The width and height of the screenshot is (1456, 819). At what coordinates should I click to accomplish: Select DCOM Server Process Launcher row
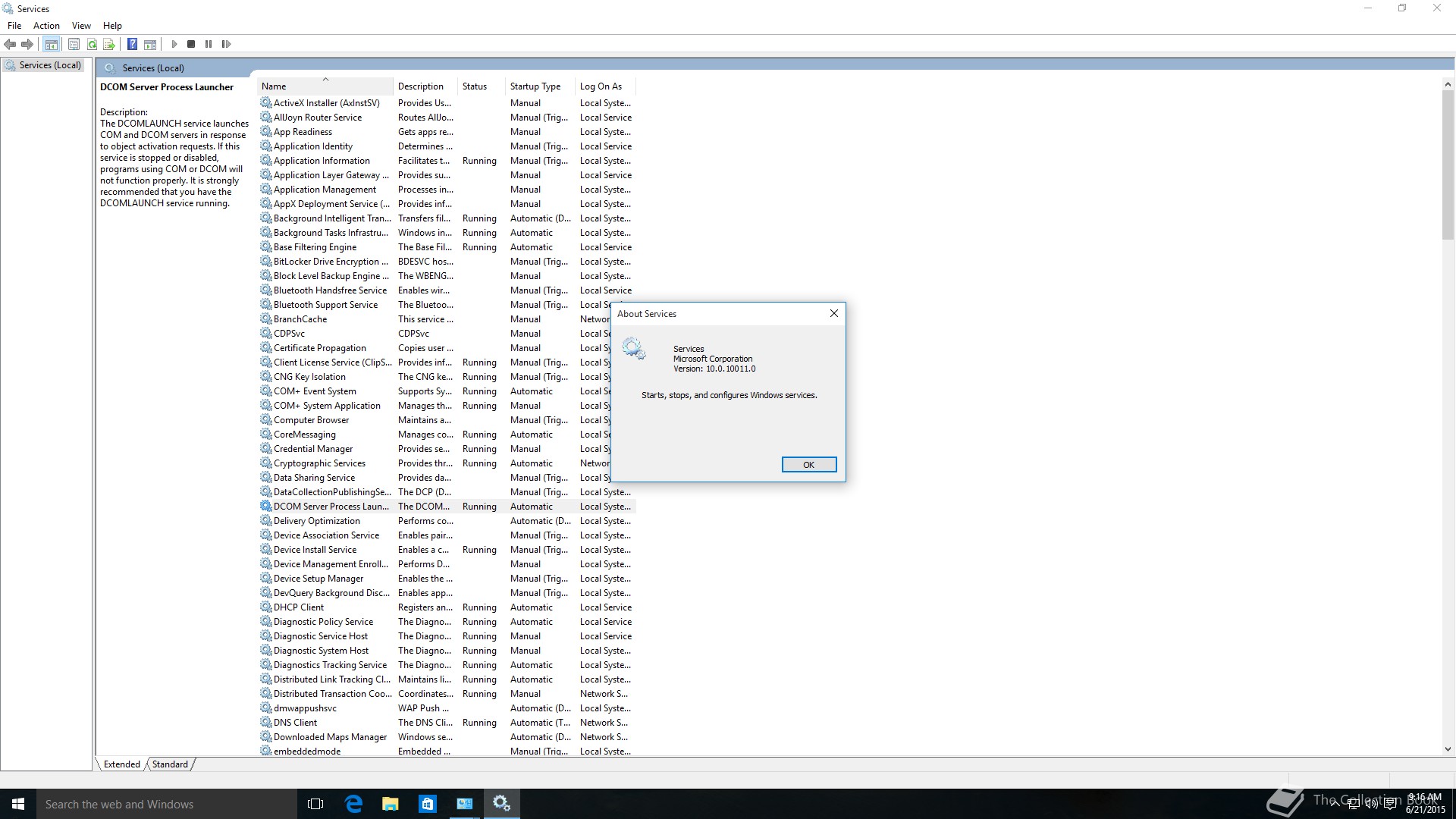click(446, 507)
